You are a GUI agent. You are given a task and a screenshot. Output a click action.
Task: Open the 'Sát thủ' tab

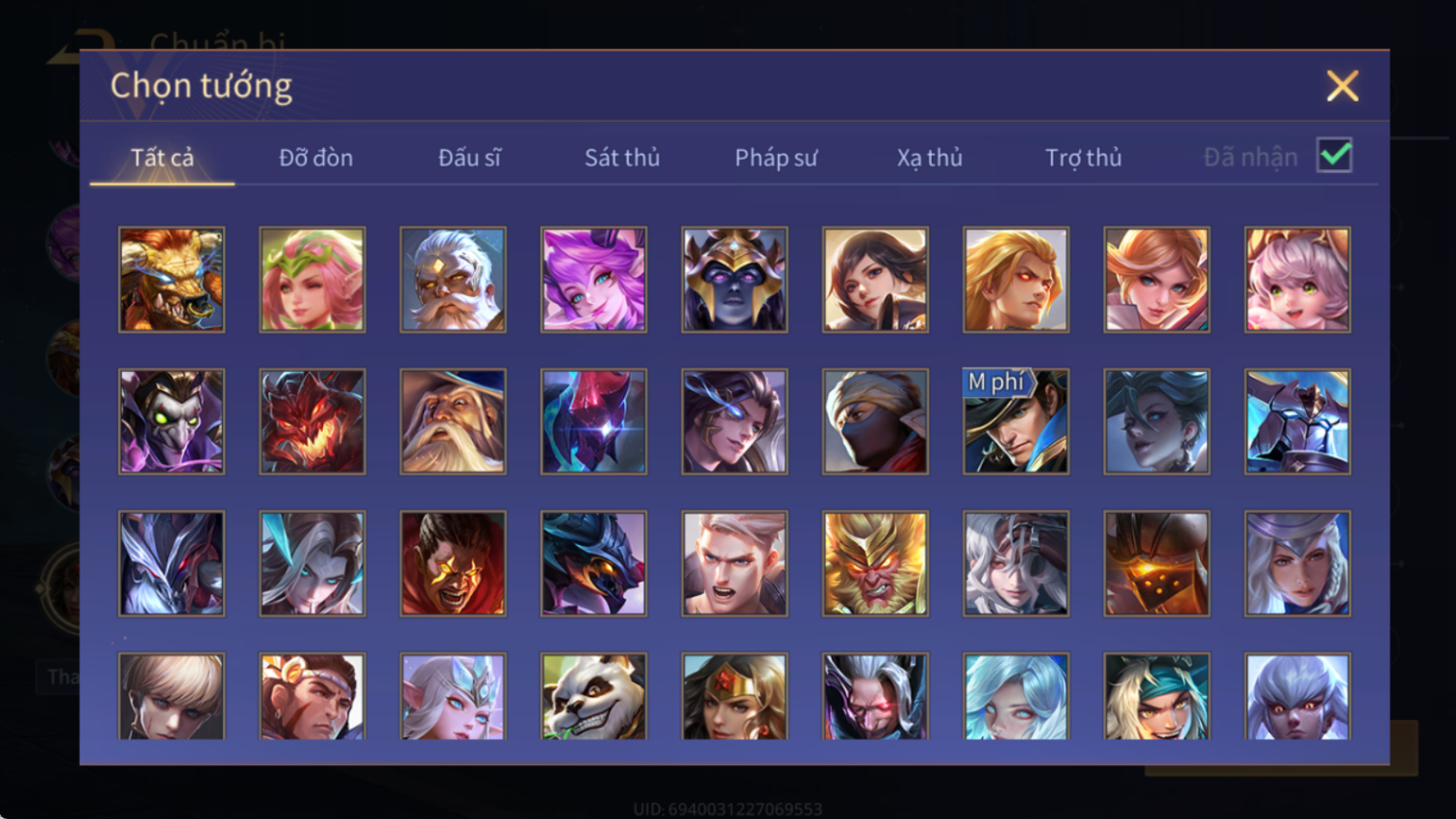coord(622,158)
